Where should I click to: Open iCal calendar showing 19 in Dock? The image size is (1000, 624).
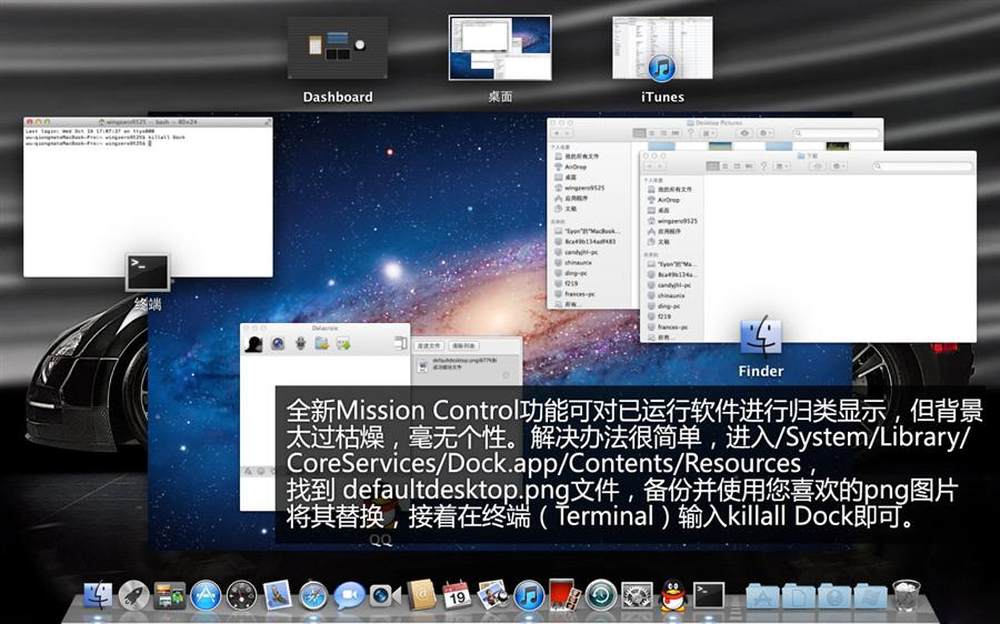(457, 596)
